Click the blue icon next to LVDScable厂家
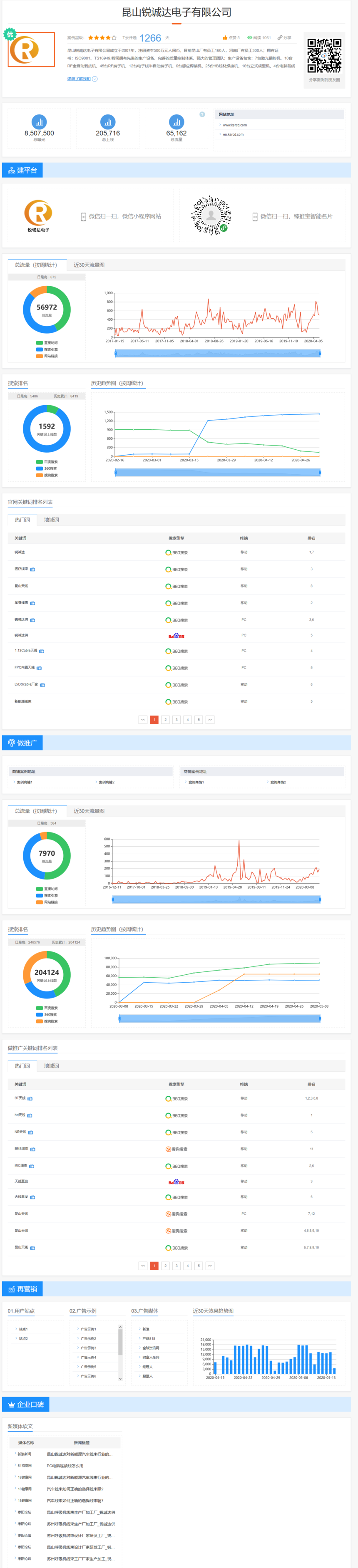Viewport: 358px width, 1568px height. tap(42, 685)
